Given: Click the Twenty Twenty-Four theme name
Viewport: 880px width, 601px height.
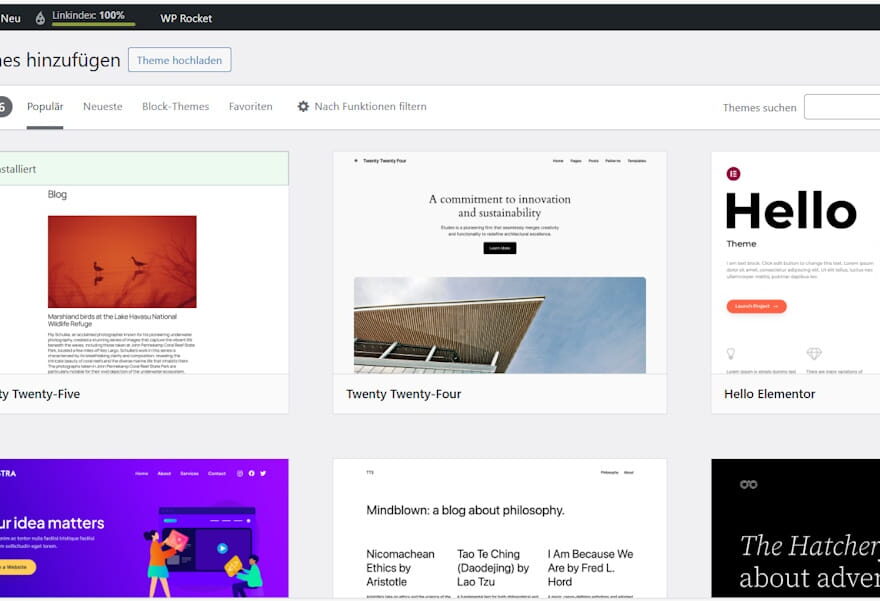Looking at the screenshot, I should pos(404,394).
